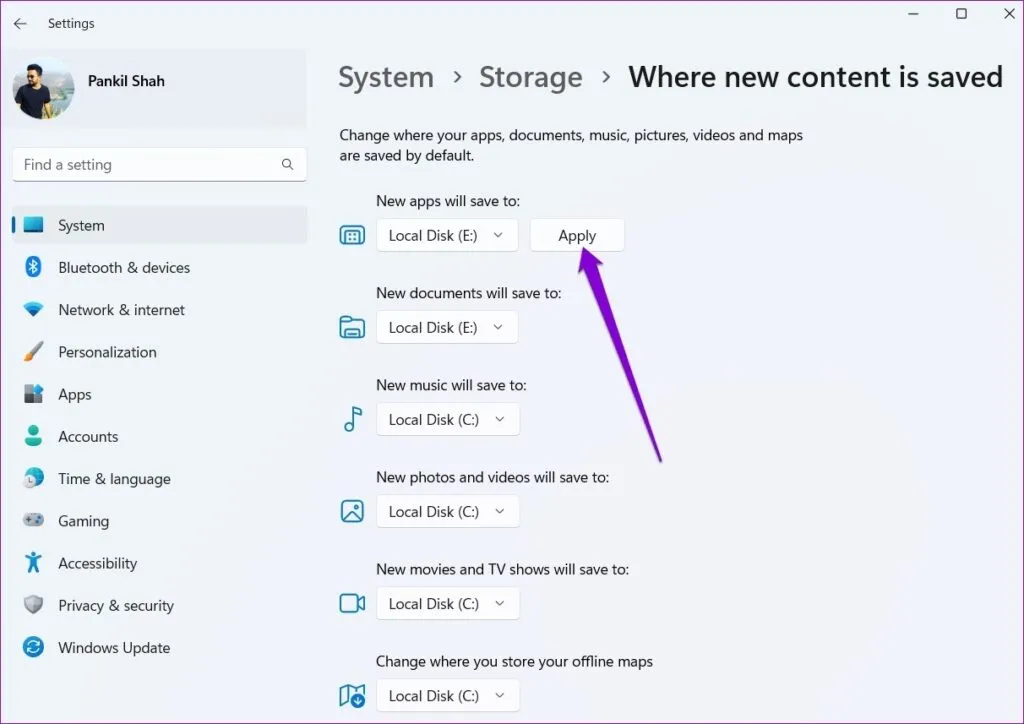Click the Privacy & security shield icon
Viewport: 1024px width, 724px height.
coord(34,605)
